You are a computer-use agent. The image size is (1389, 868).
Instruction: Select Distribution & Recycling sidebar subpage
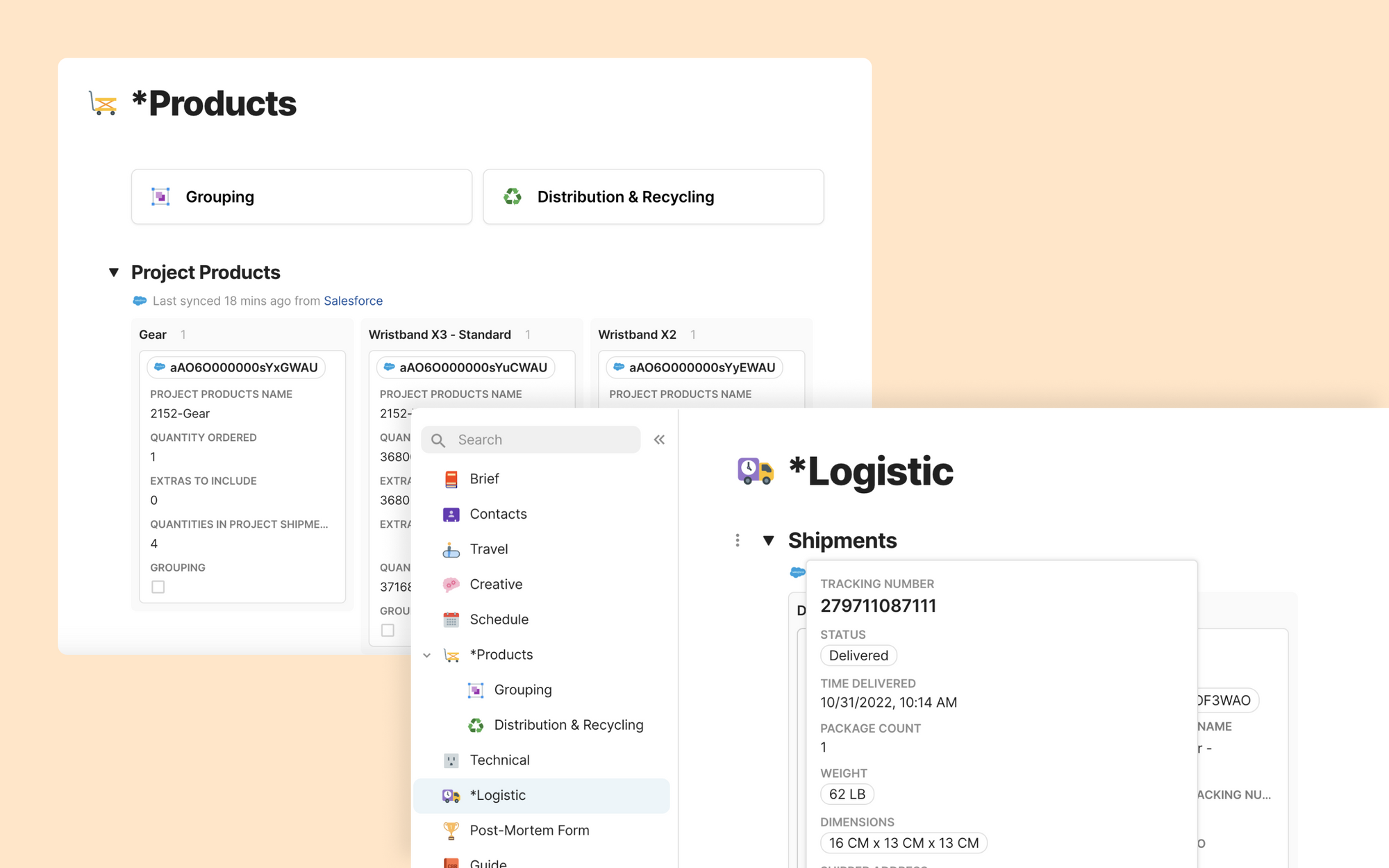pos(568,725)
